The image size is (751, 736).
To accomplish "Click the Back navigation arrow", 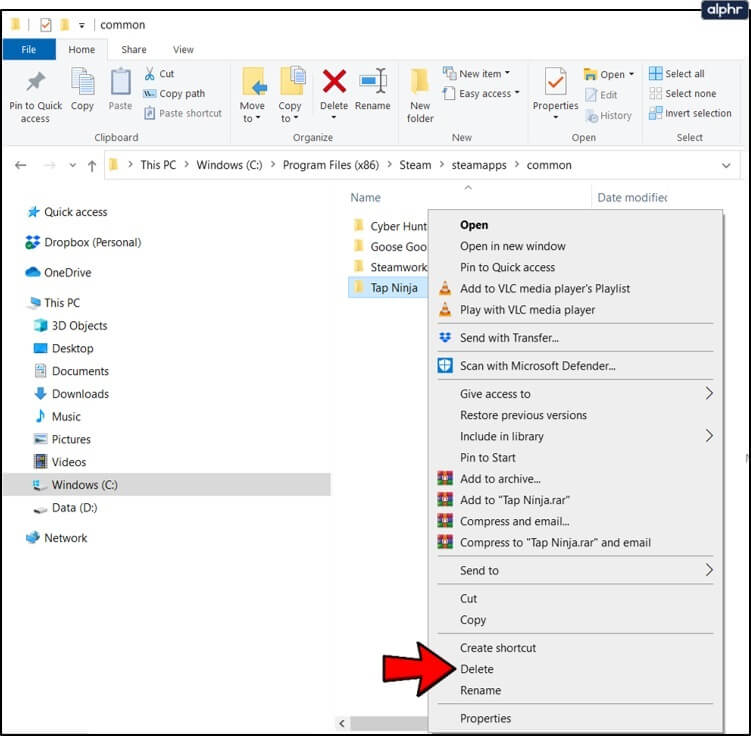I will 21,166.
